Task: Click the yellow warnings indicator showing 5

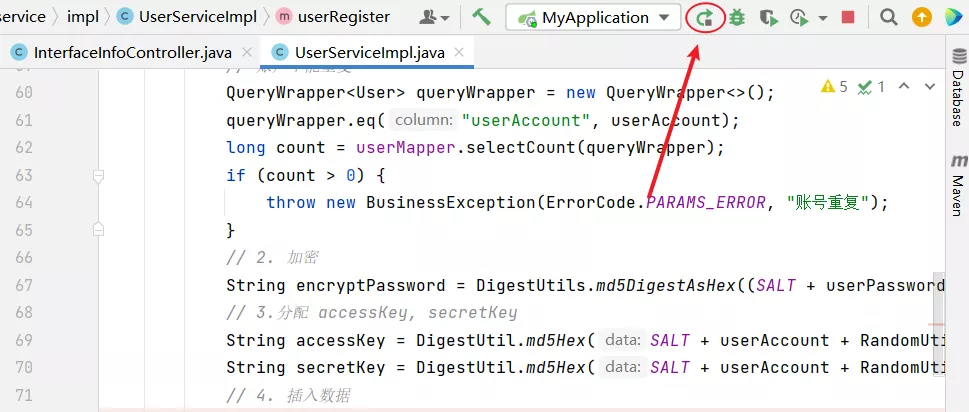Action: click(834, 86)
